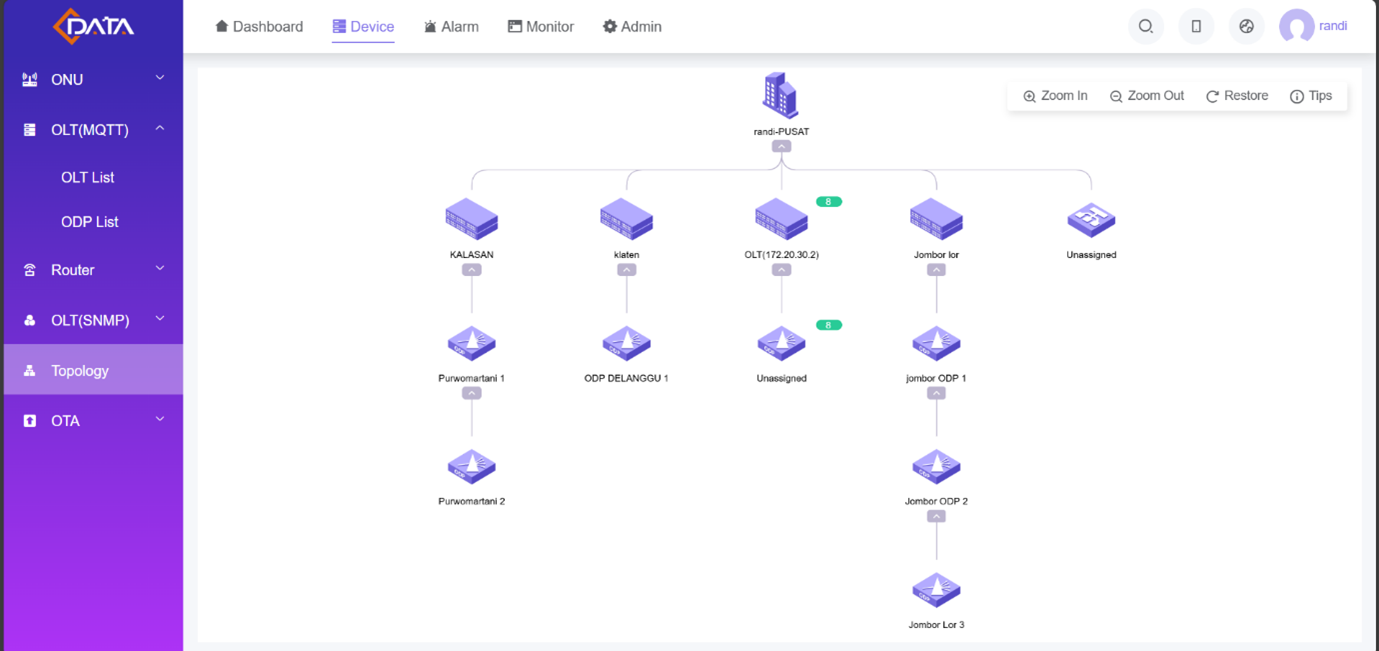Switch to the Monitor tab

coord(541,27)
